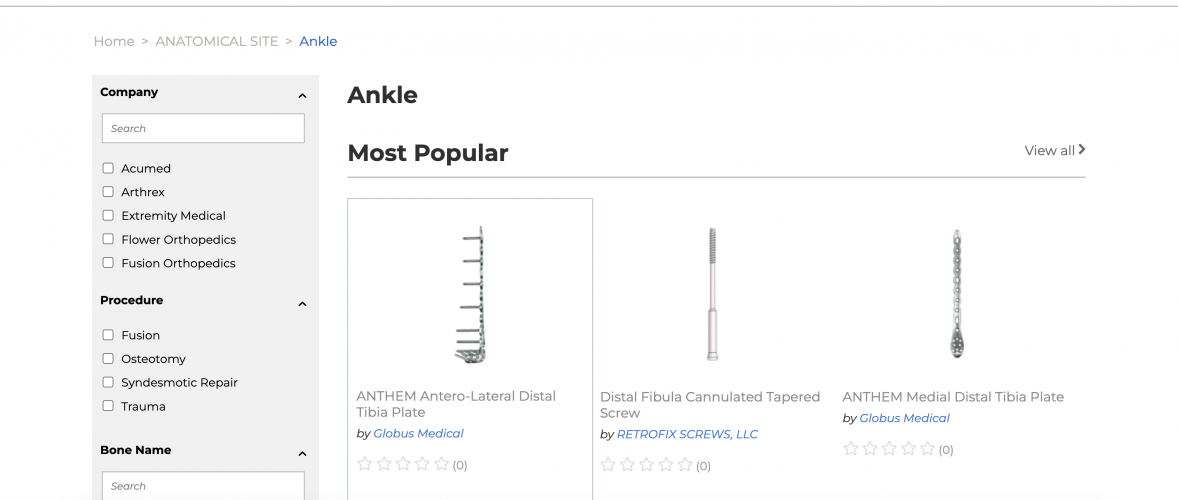The height and width of the screenshot is (500, 1178).
Task: Click fifth star on Distal Fibula Screw rating
Action: (x=685, y=465)
